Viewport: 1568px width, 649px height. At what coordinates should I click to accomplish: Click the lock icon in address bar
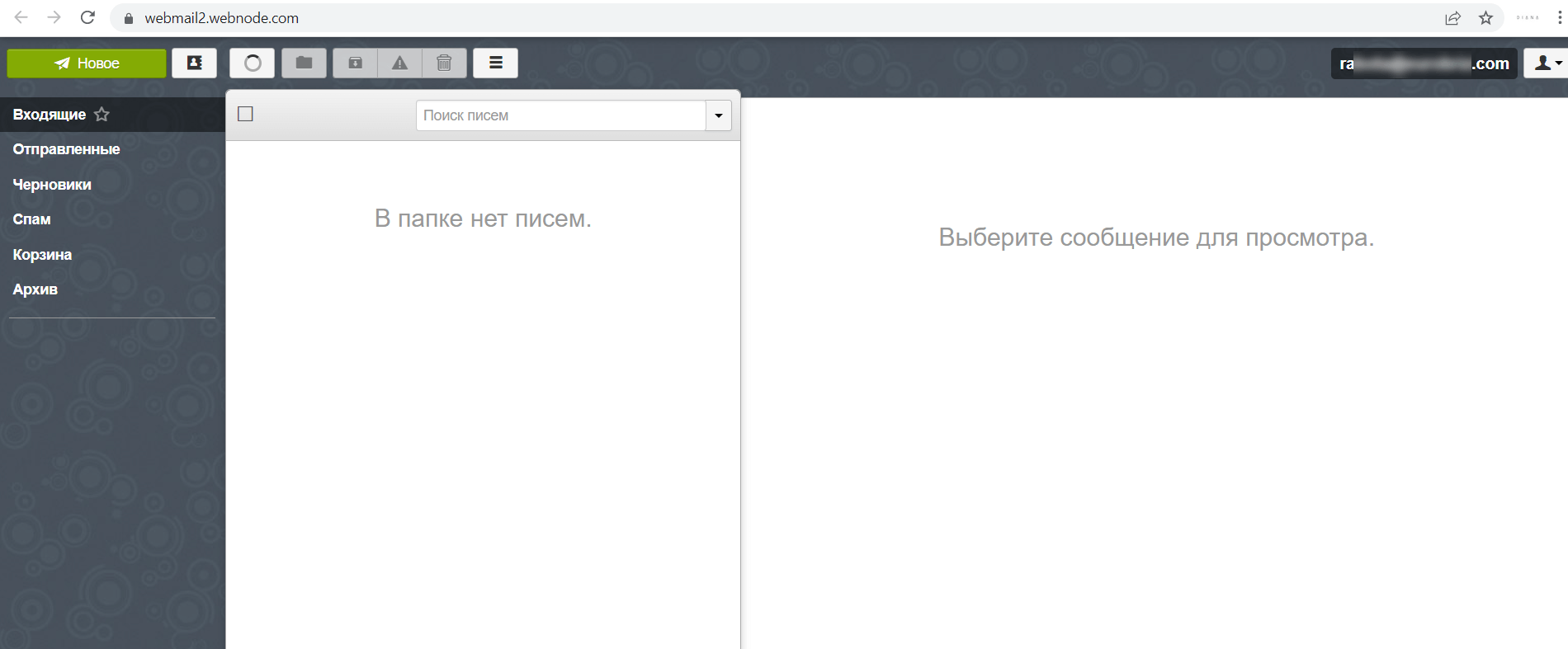(x=128, y=18)
